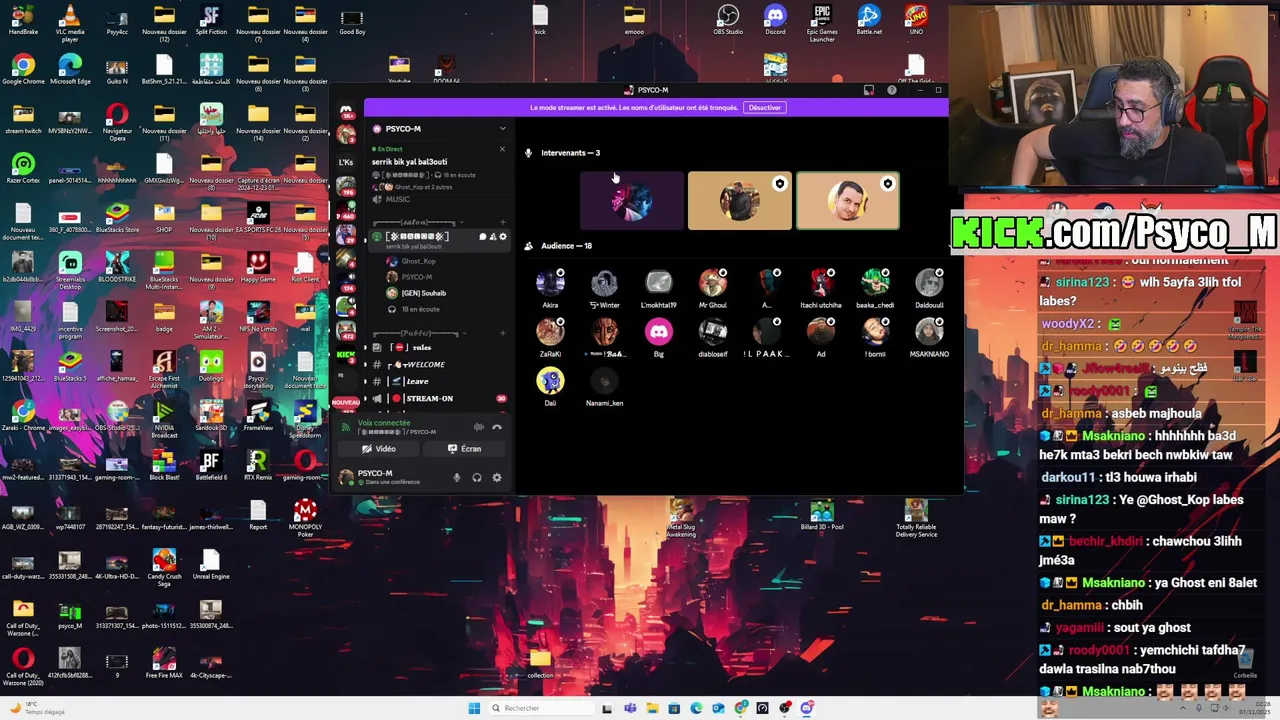This screenshot has height=720, width=1280.
Task: Click audience member Itachi utchiha avatar
Action: (821, 284)
